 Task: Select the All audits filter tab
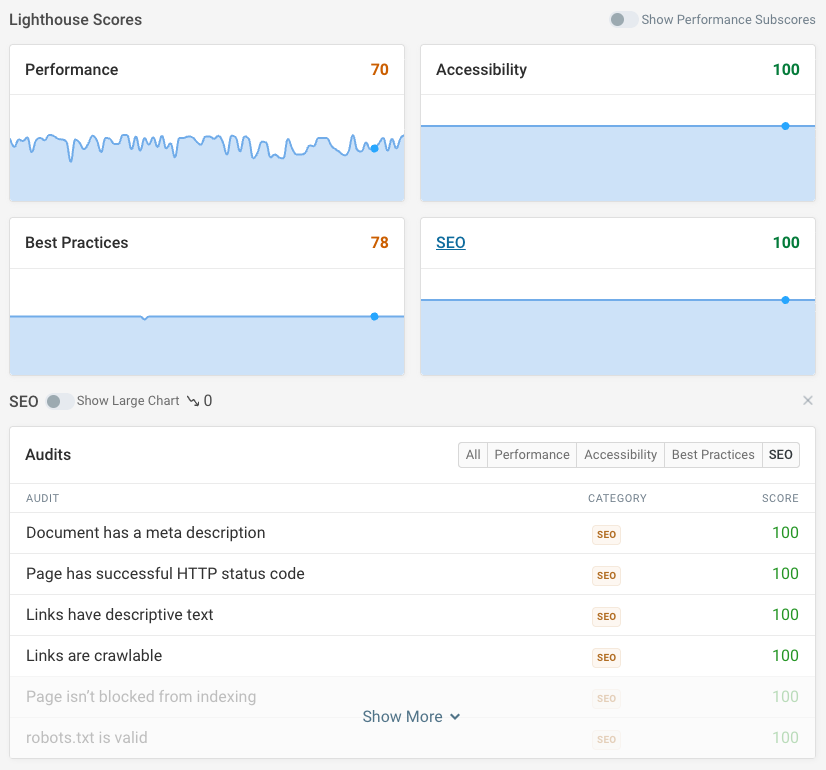472,454
